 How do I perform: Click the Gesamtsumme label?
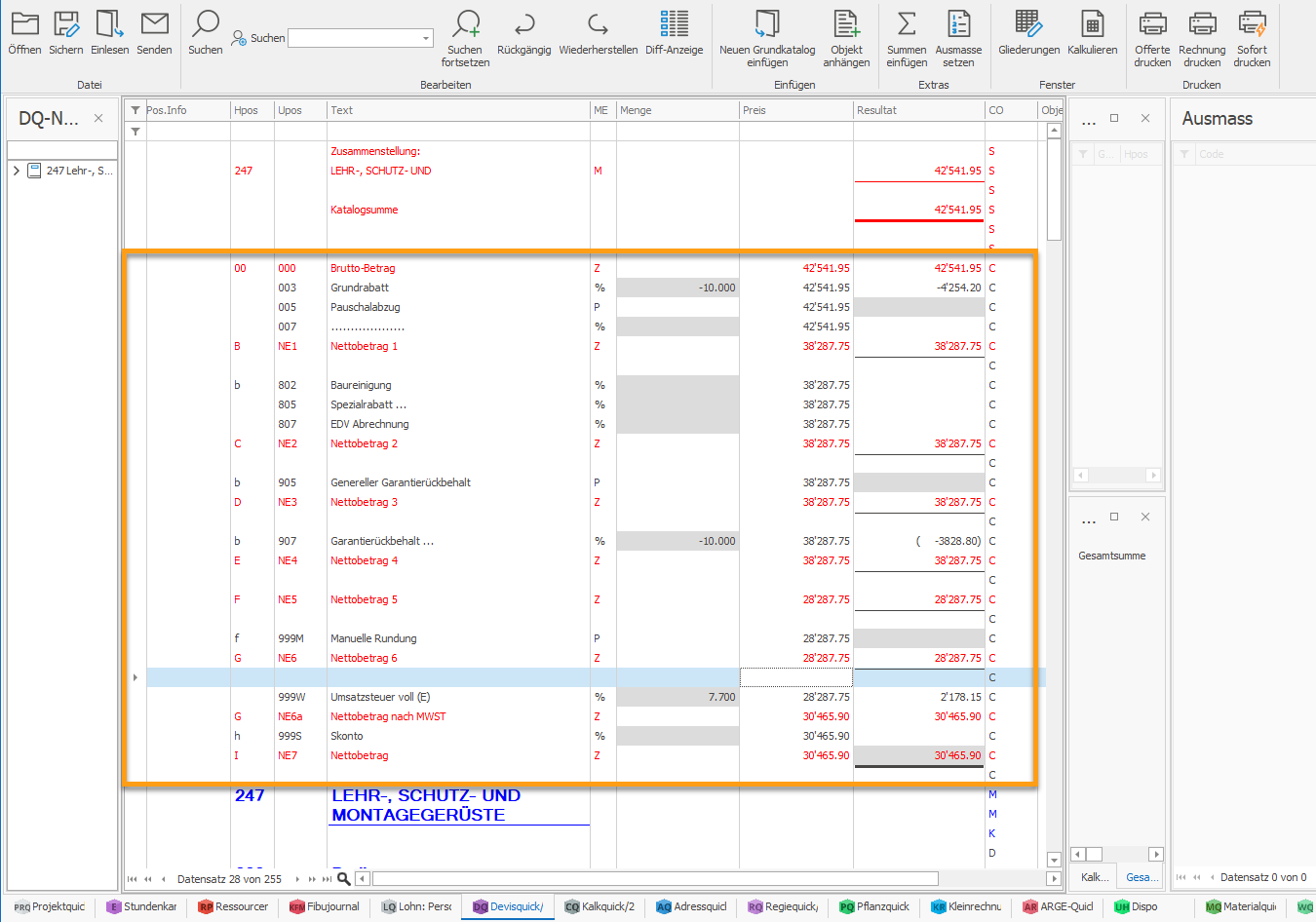(1112, 556)
